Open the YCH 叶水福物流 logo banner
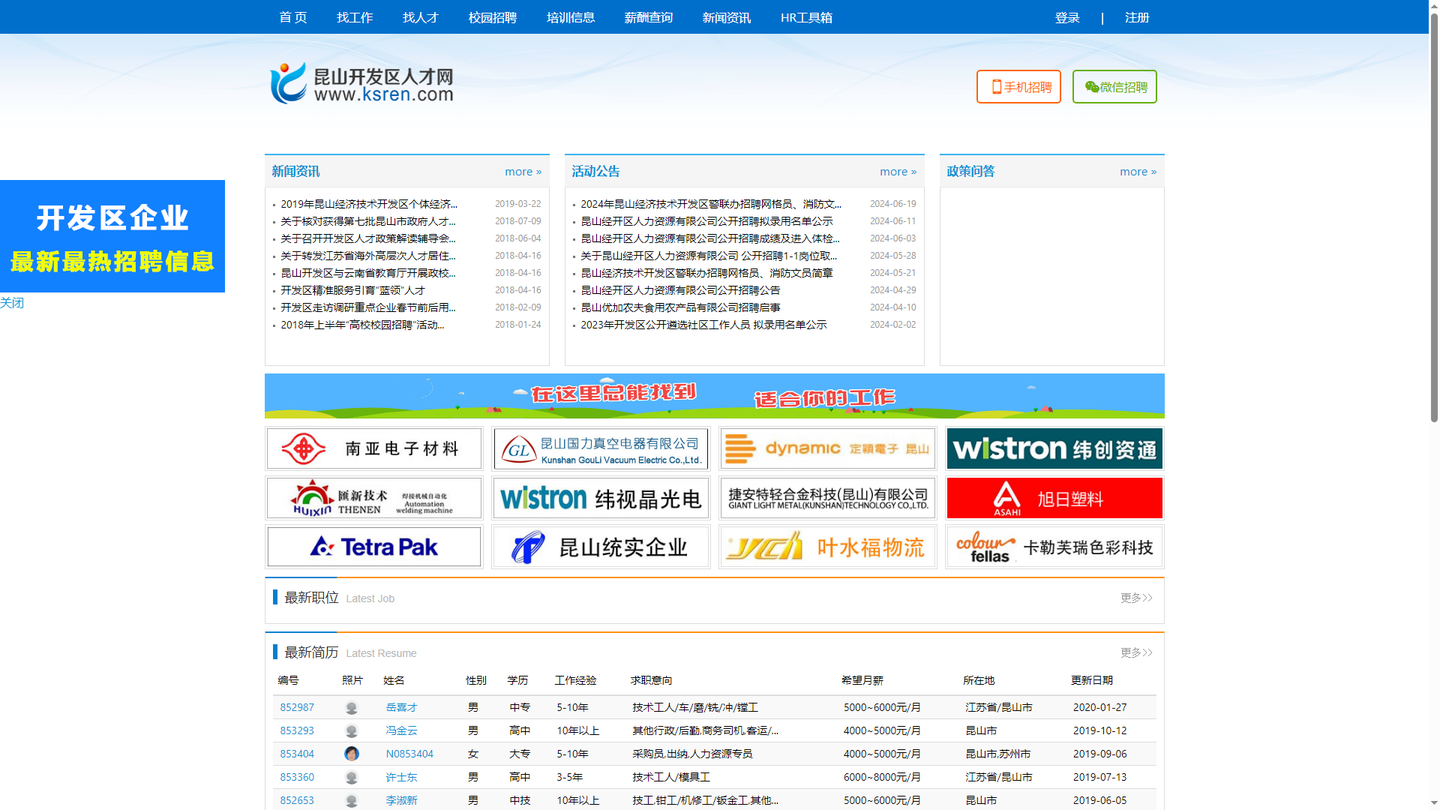This screenshot has width=1440, height=810. pyautogui.click(x=828, y=547)
